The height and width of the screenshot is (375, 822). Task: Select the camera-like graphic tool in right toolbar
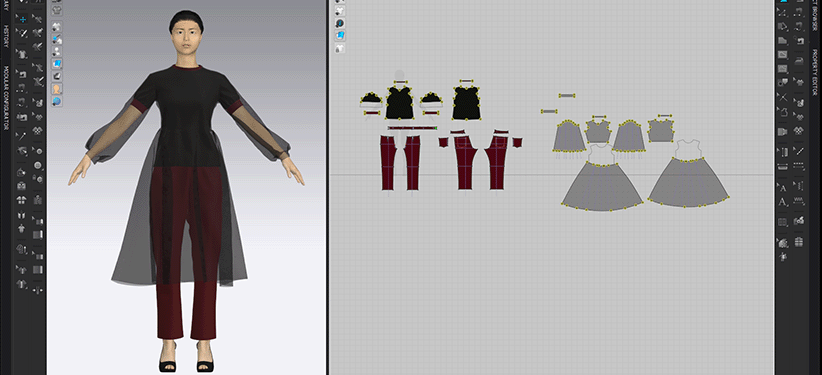(x=799, y=221)
